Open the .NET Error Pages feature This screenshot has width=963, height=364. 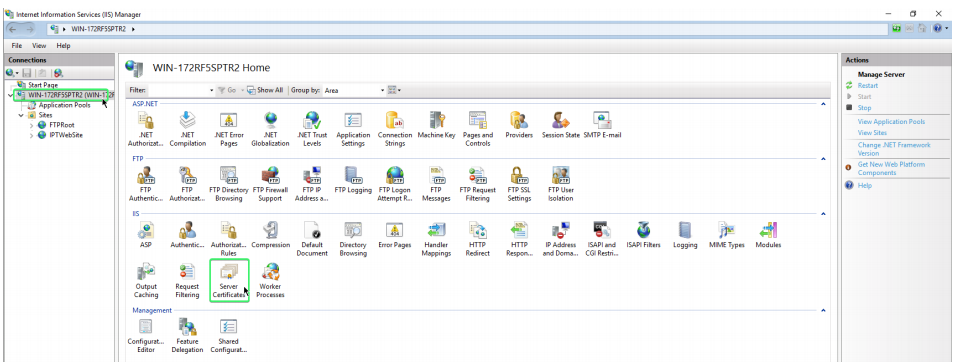pos(228,128)
